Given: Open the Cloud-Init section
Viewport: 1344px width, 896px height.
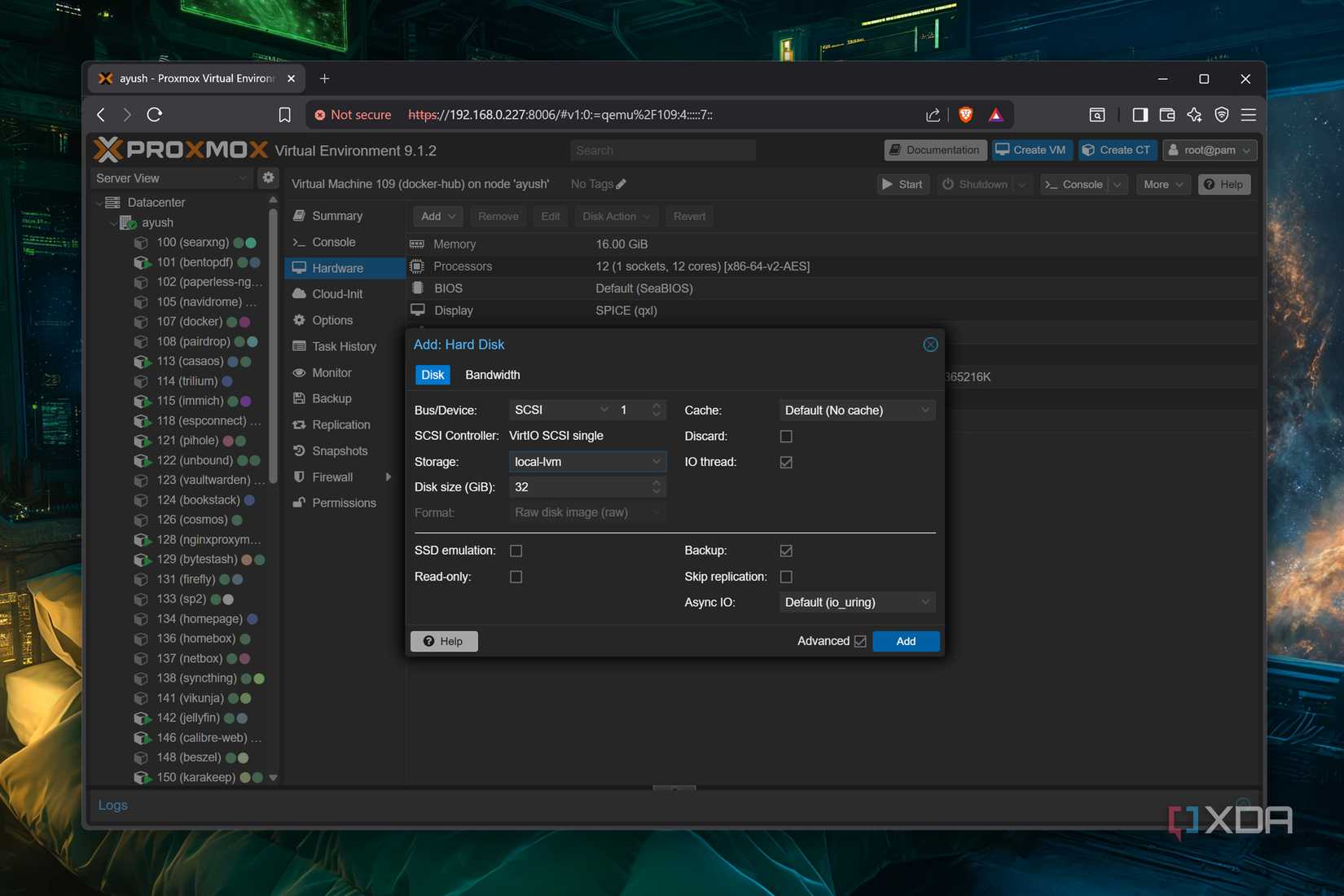Looking at the screenshot, I should point(345,294).
